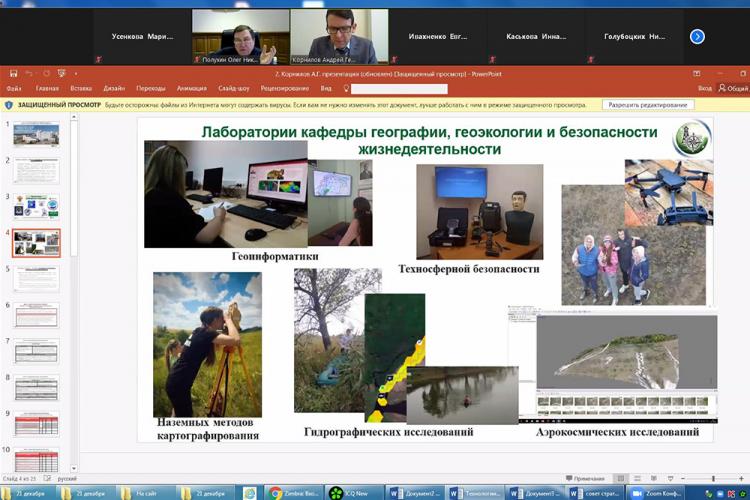Select the Анимация ribbon tab

[x=191, y=89]
